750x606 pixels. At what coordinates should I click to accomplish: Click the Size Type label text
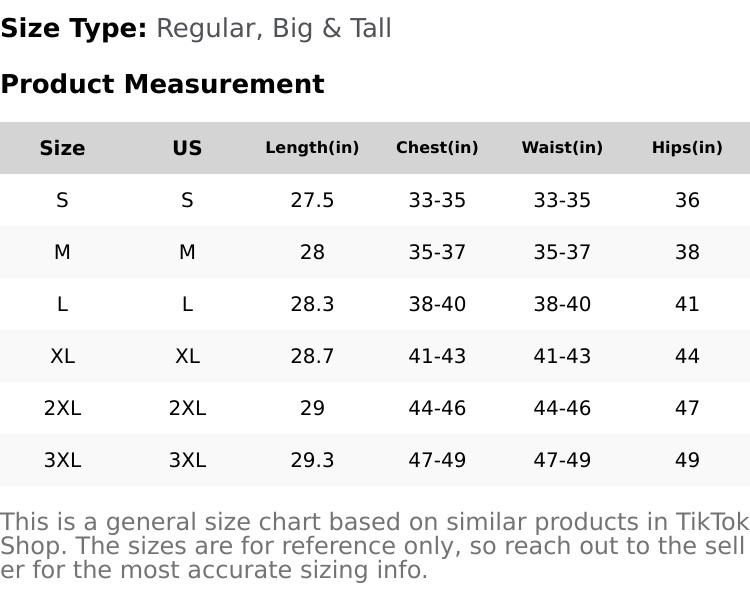coord(73,29)
